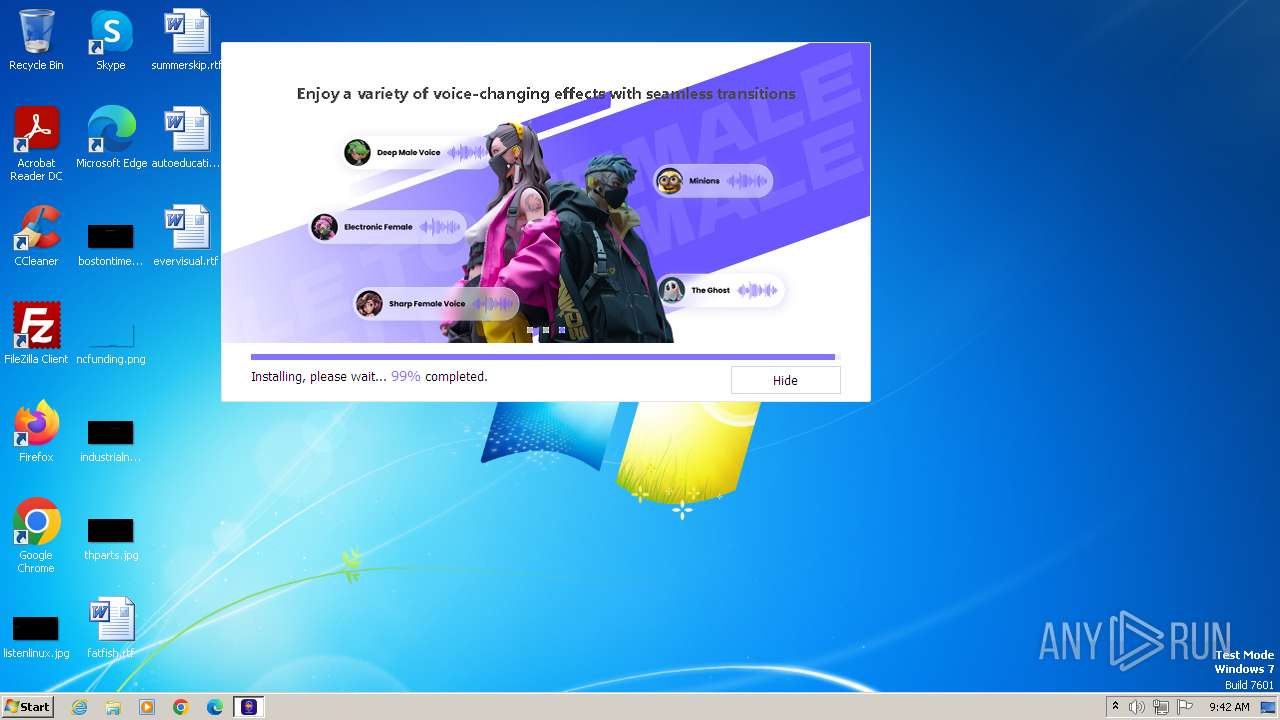This screenshot has height=720, width=1280.
Task: Select the second slideshow indicator dot
Action: [x=546, y=330]
